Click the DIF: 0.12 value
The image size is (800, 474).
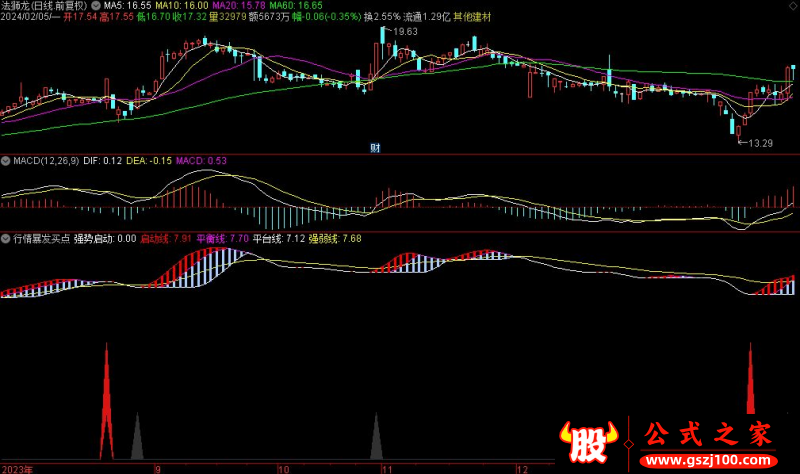click(x=103, y=161)
